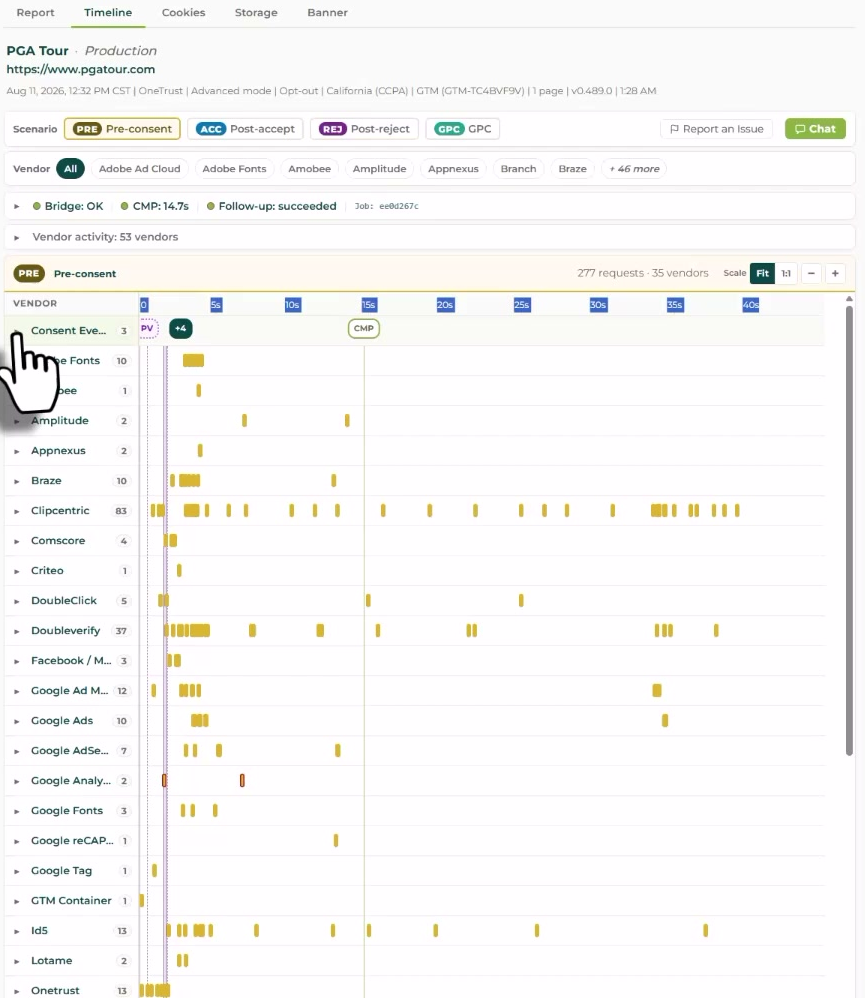
Task: Select the Google AdSe... vendor label
Action: coord(69,750)
